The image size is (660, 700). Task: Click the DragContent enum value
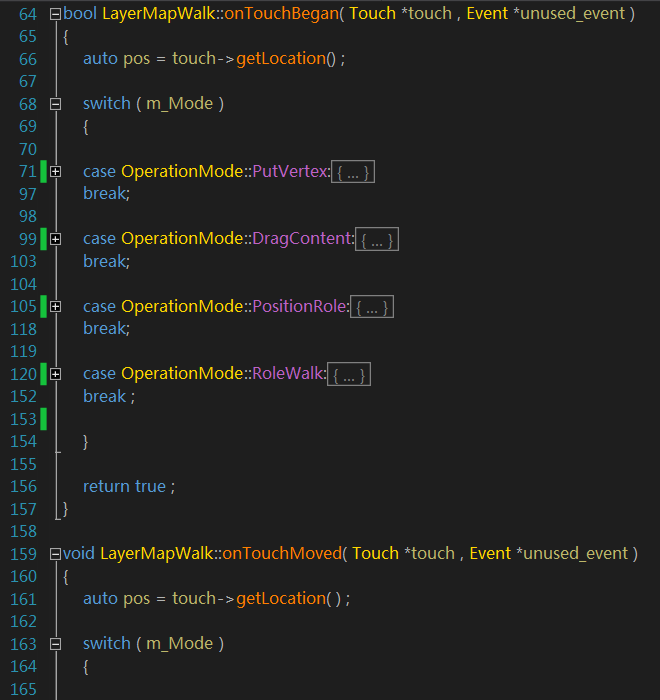(x=302, y=239)
